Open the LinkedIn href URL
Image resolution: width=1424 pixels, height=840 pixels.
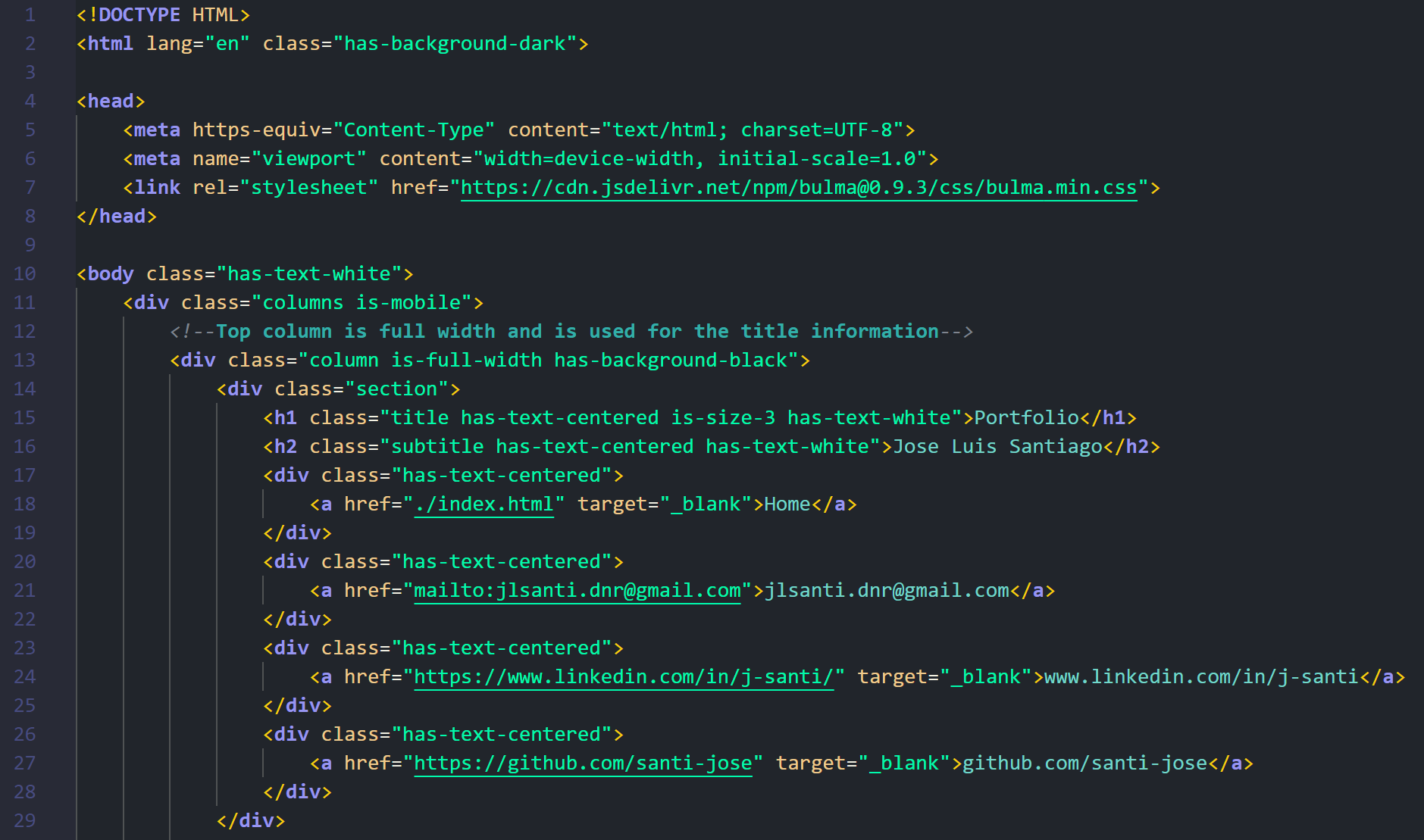click(x=623, y=677)
